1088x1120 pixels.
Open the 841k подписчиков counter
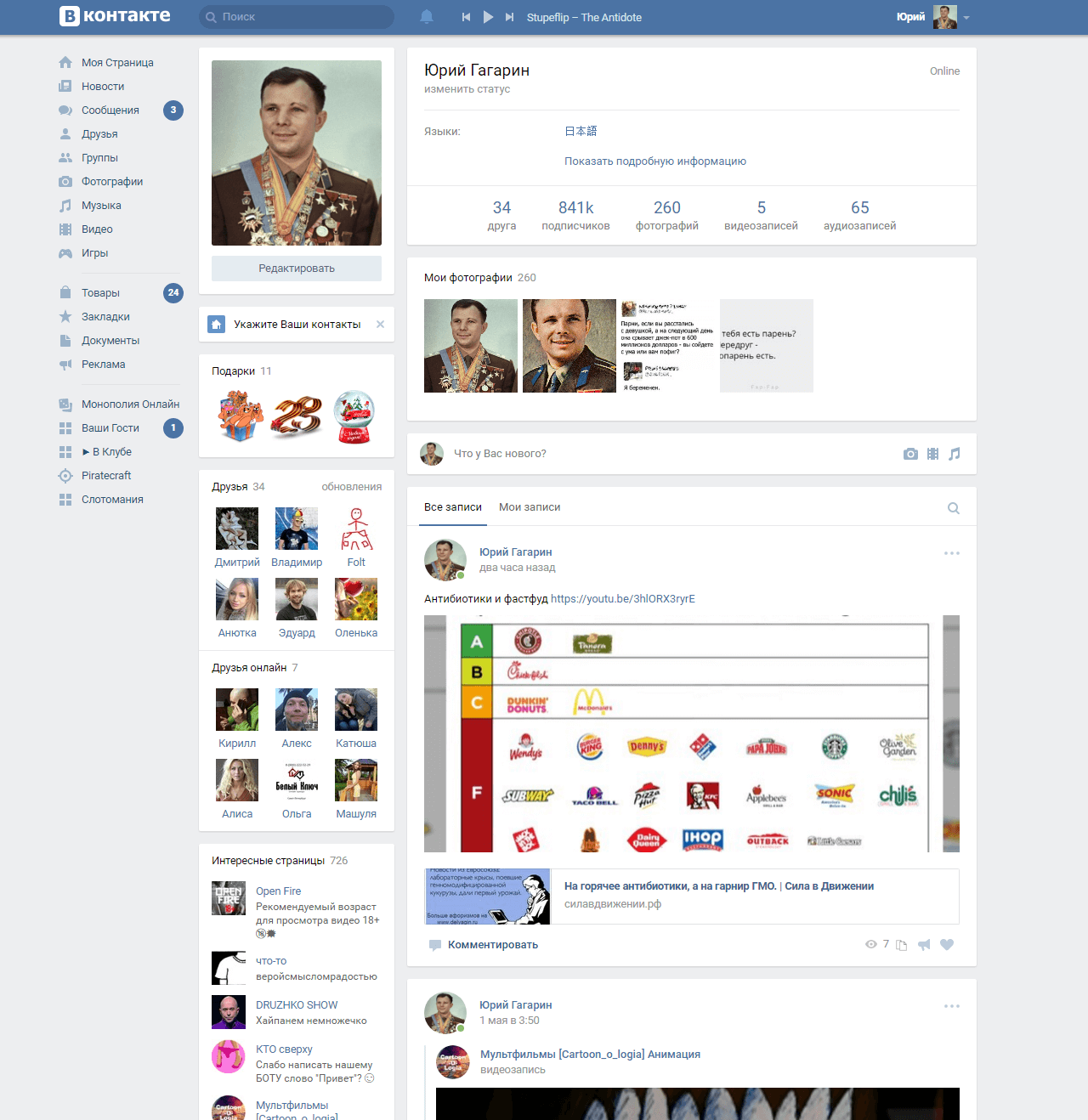pos(575,216)
